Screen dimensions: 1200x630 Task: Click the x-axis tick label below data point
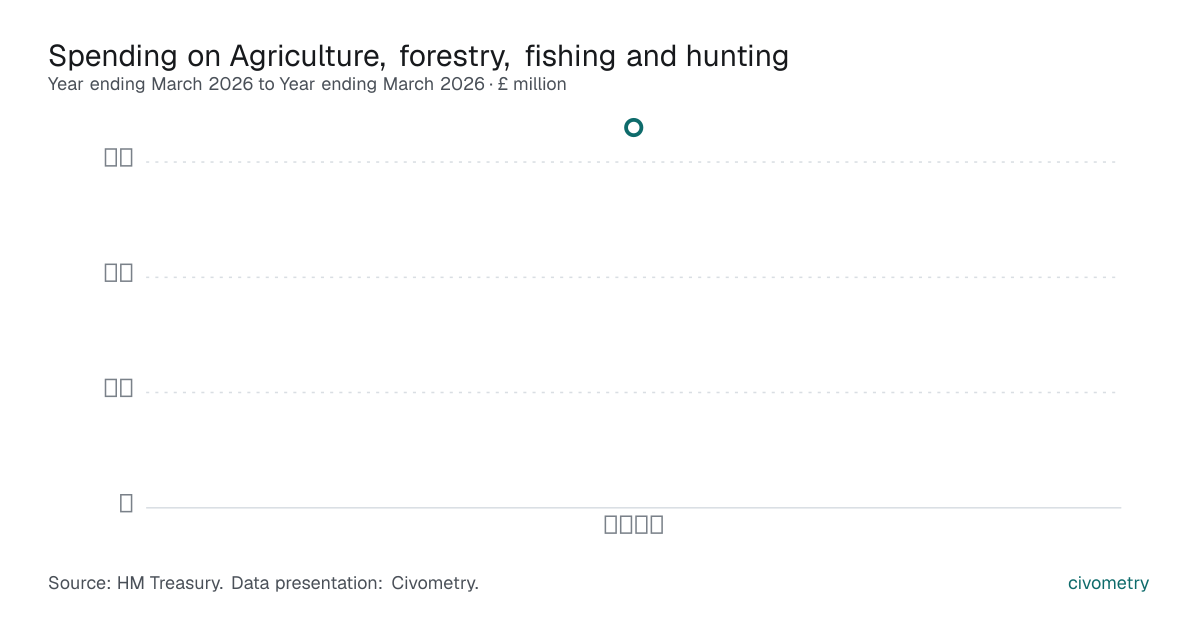pyautogui.click(x=634, y=524)
